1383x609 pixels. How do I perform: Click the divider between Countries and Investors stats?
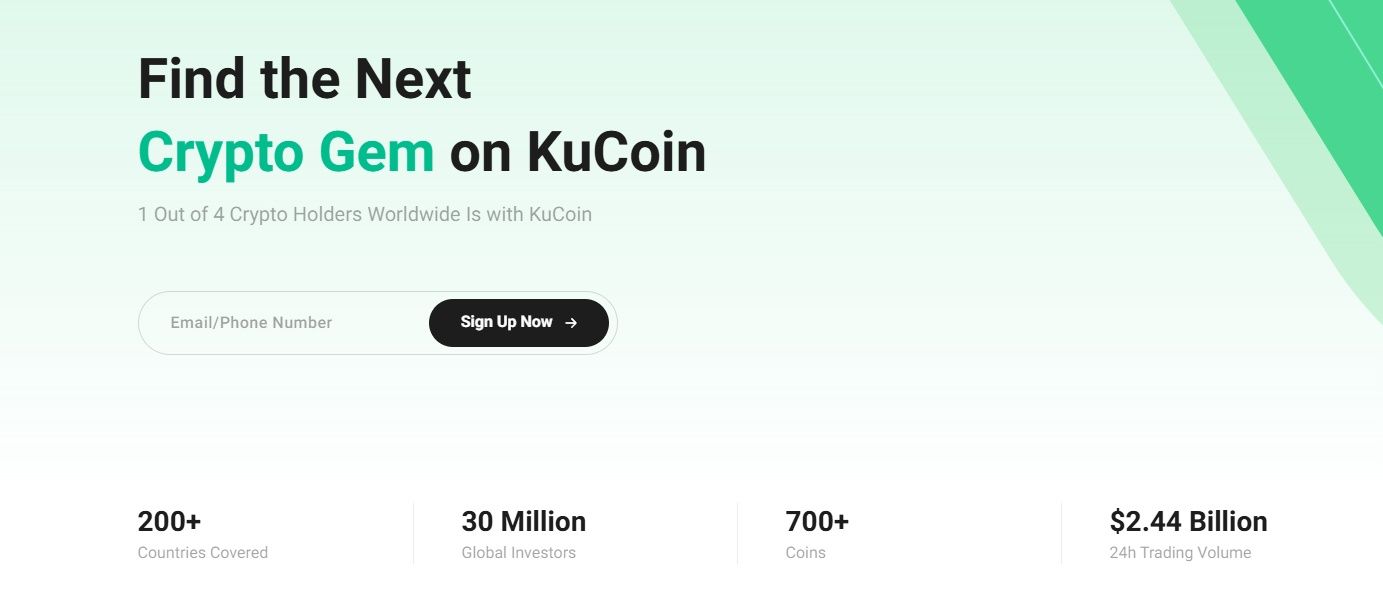click(x=413, y=533)
